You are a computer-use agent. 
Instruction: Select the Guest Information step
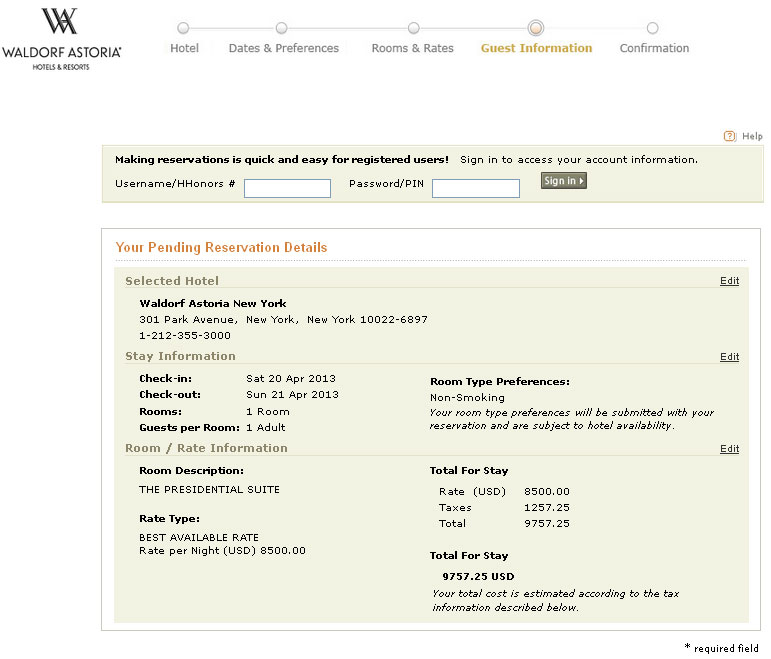pyautogui.click(x=536, y=48)
